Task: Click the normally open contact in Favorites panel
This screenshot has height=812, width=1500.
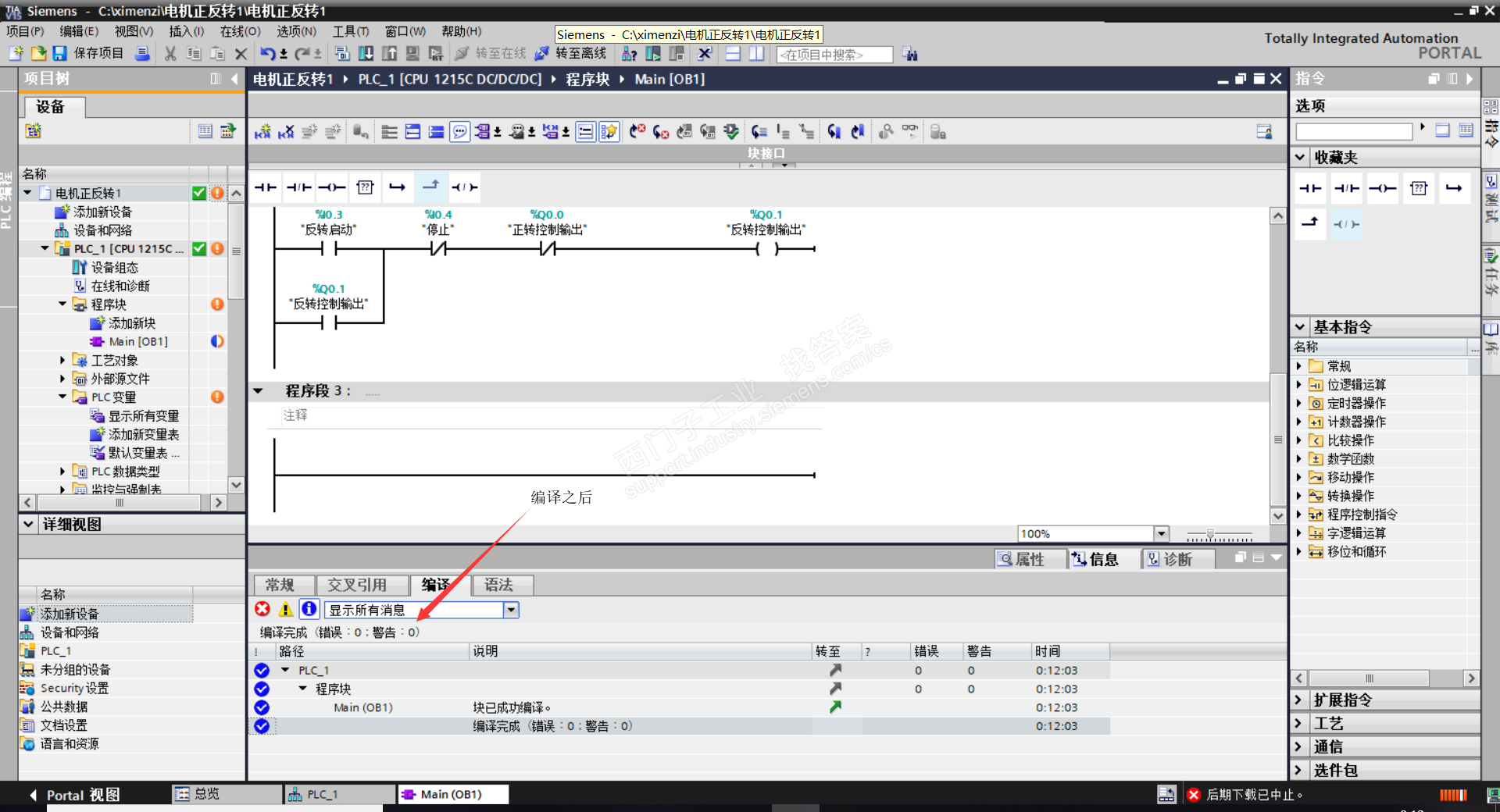Action: (1310, 188)
